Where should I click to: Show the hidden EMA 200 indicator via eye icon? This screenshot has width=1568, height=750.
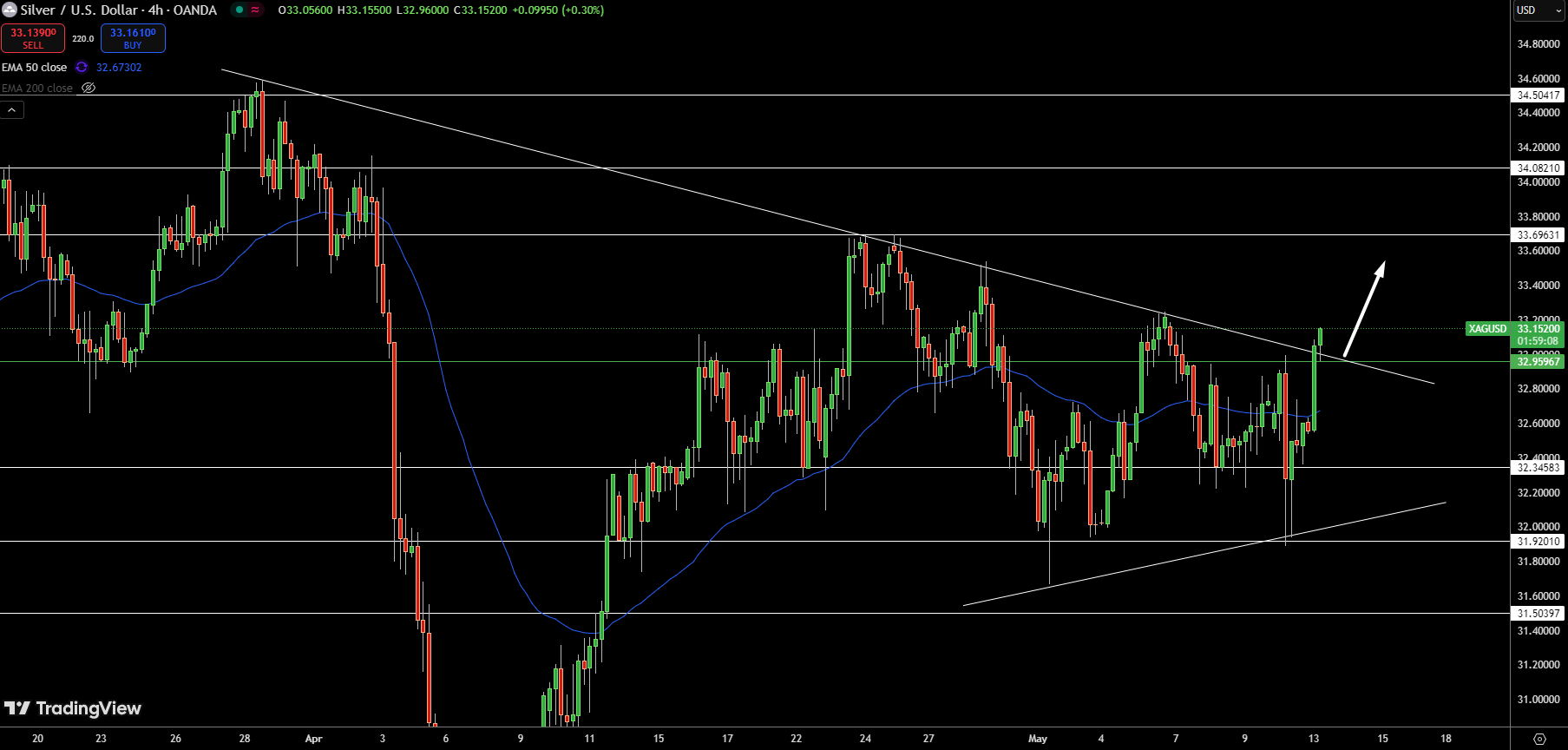click(89, 88)
